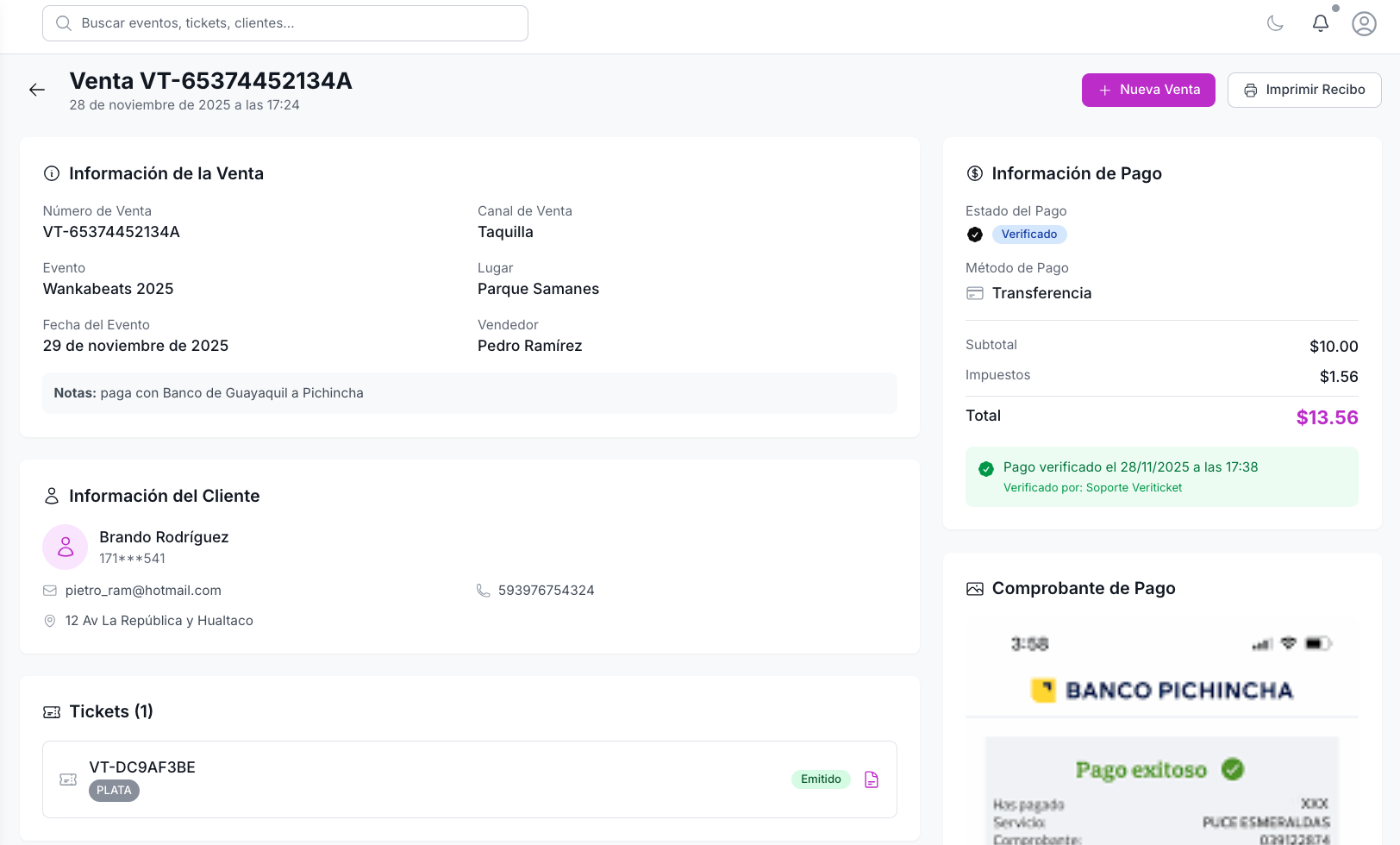1400x845 pixels.
Task: Click the Verificado payment status badge
Action: click(x=1029, y=234)
